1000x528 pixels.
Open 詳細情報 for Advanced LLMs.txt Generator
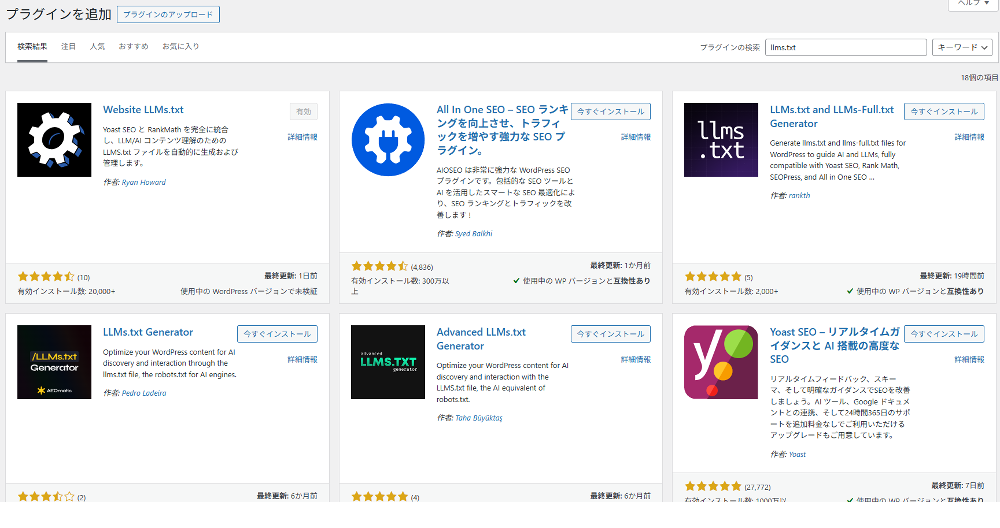(636, 360)
